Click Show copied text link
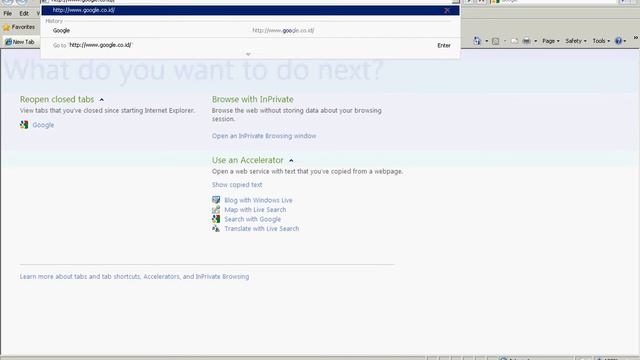Image resolution: width=640 pixels, height=360 pixels. coord(237,184)
